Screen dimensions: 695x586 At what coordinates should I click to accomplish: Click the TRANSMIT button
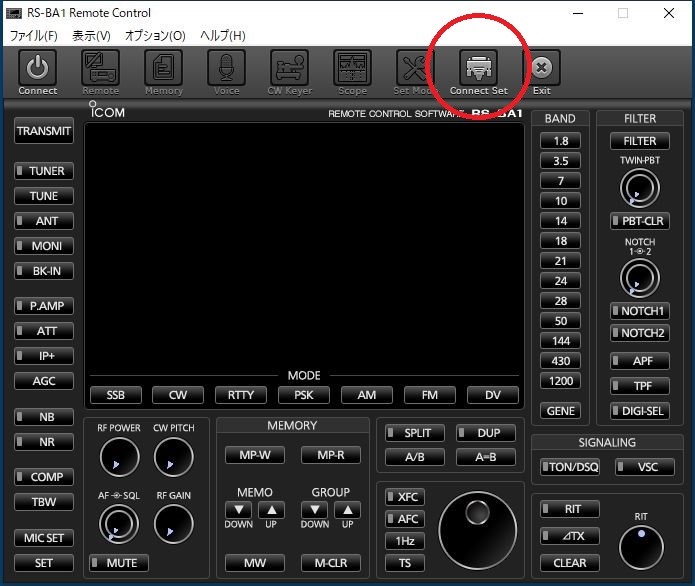44,131
